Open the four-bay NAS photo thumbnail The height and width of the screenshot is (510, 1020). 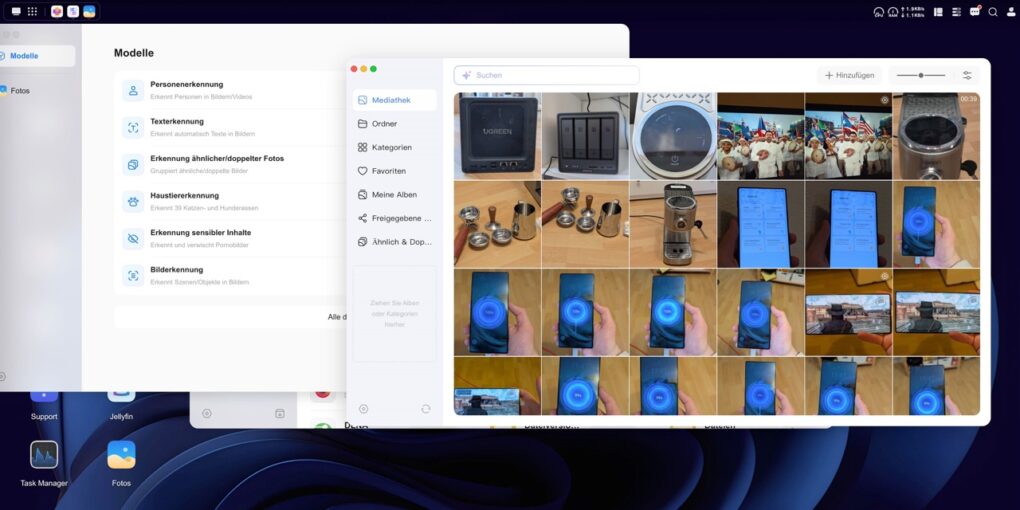click(585, 136)
